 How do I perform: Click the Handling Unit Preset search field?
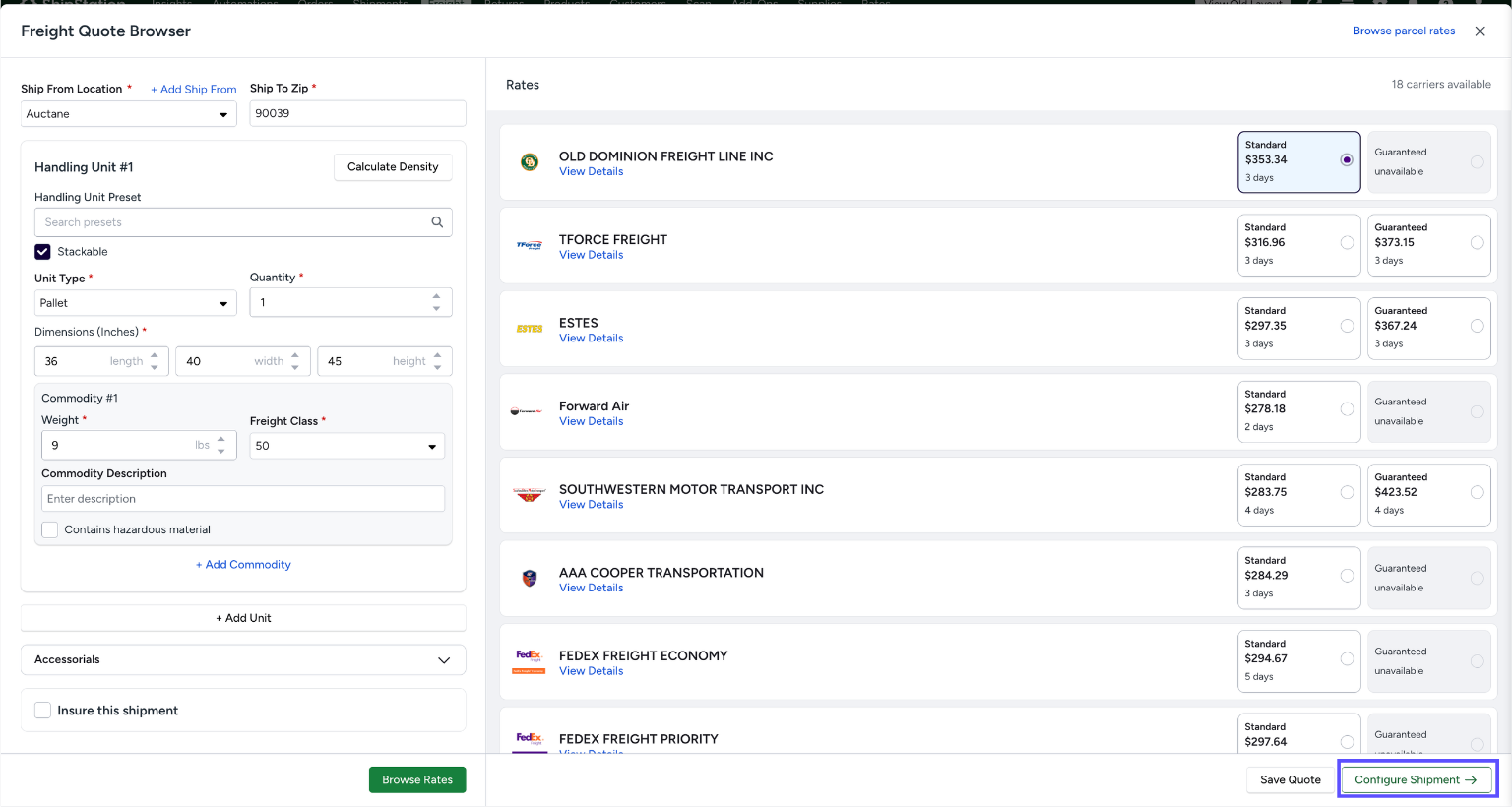243,222
